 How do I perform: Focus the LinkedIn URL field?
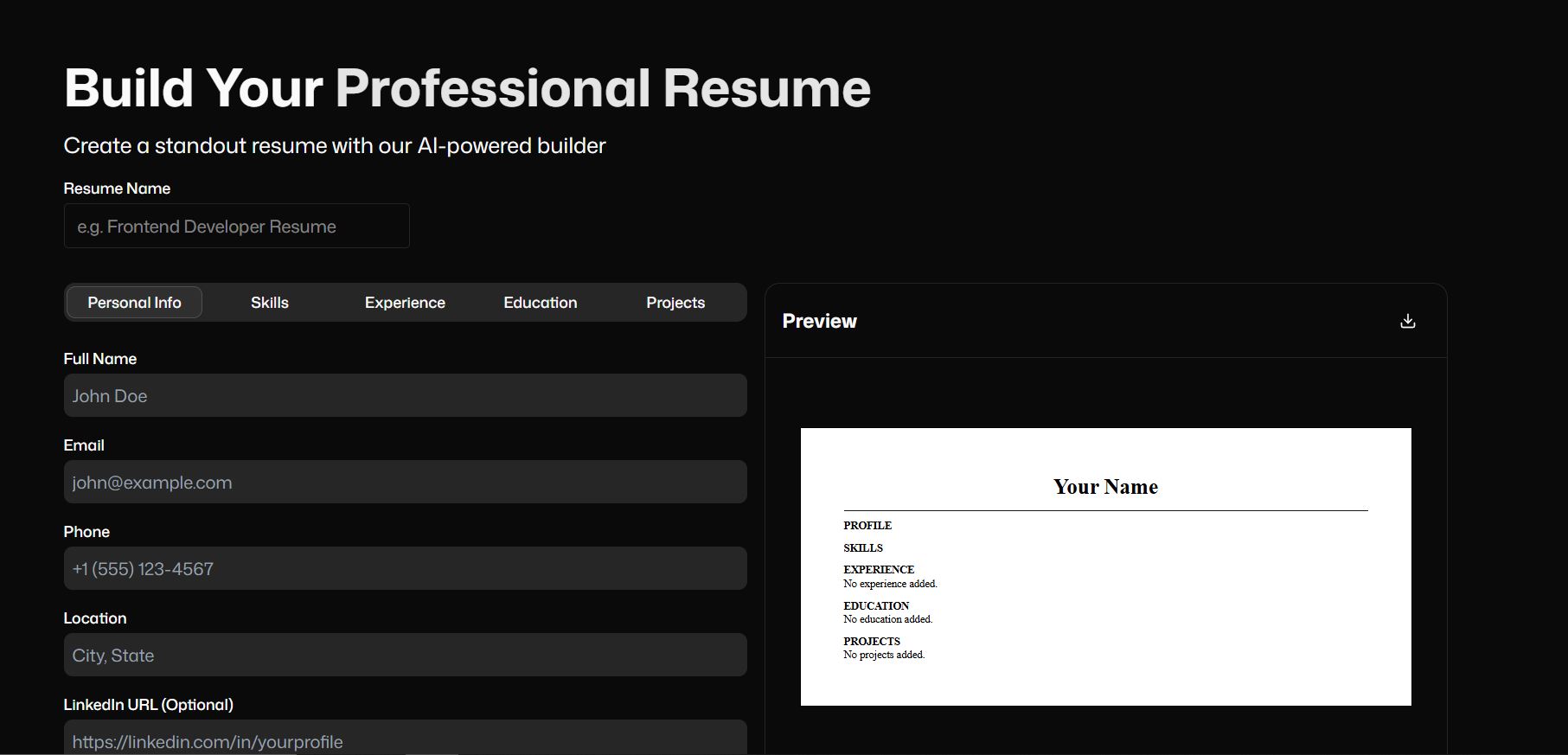406,738
